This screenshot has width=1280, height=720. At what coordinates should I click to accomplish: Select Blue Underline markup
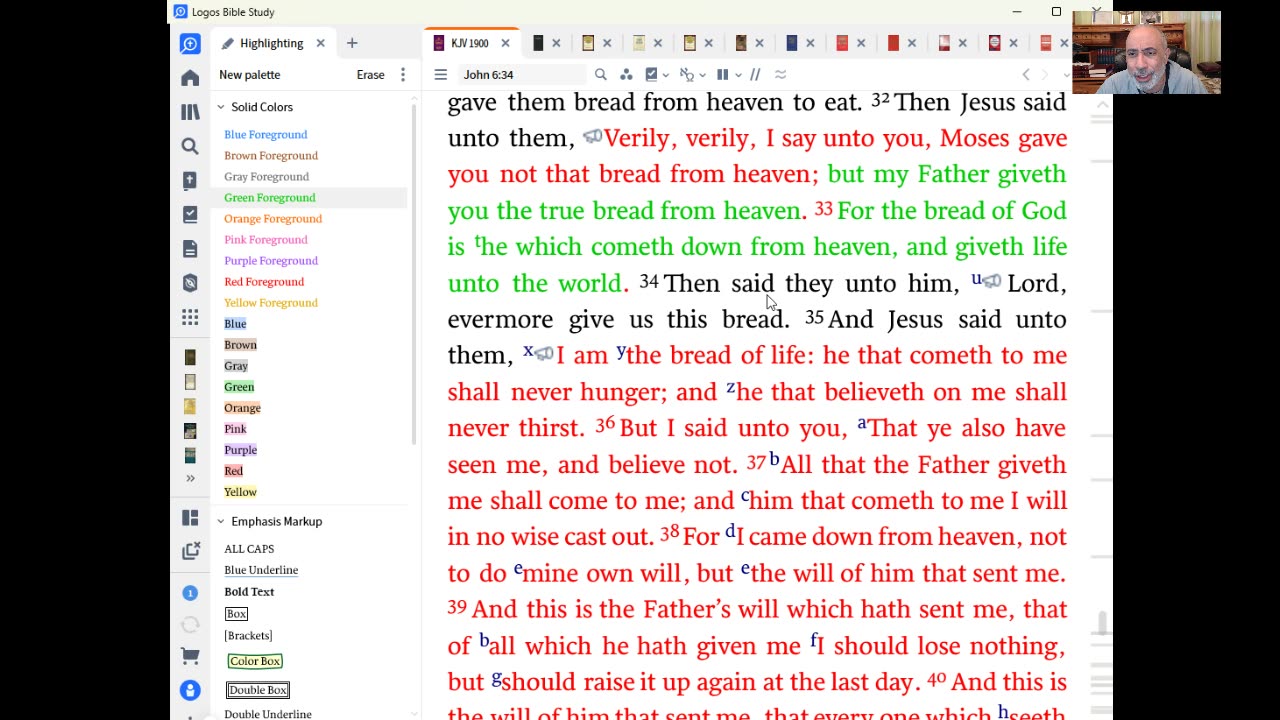pos(261,570)
